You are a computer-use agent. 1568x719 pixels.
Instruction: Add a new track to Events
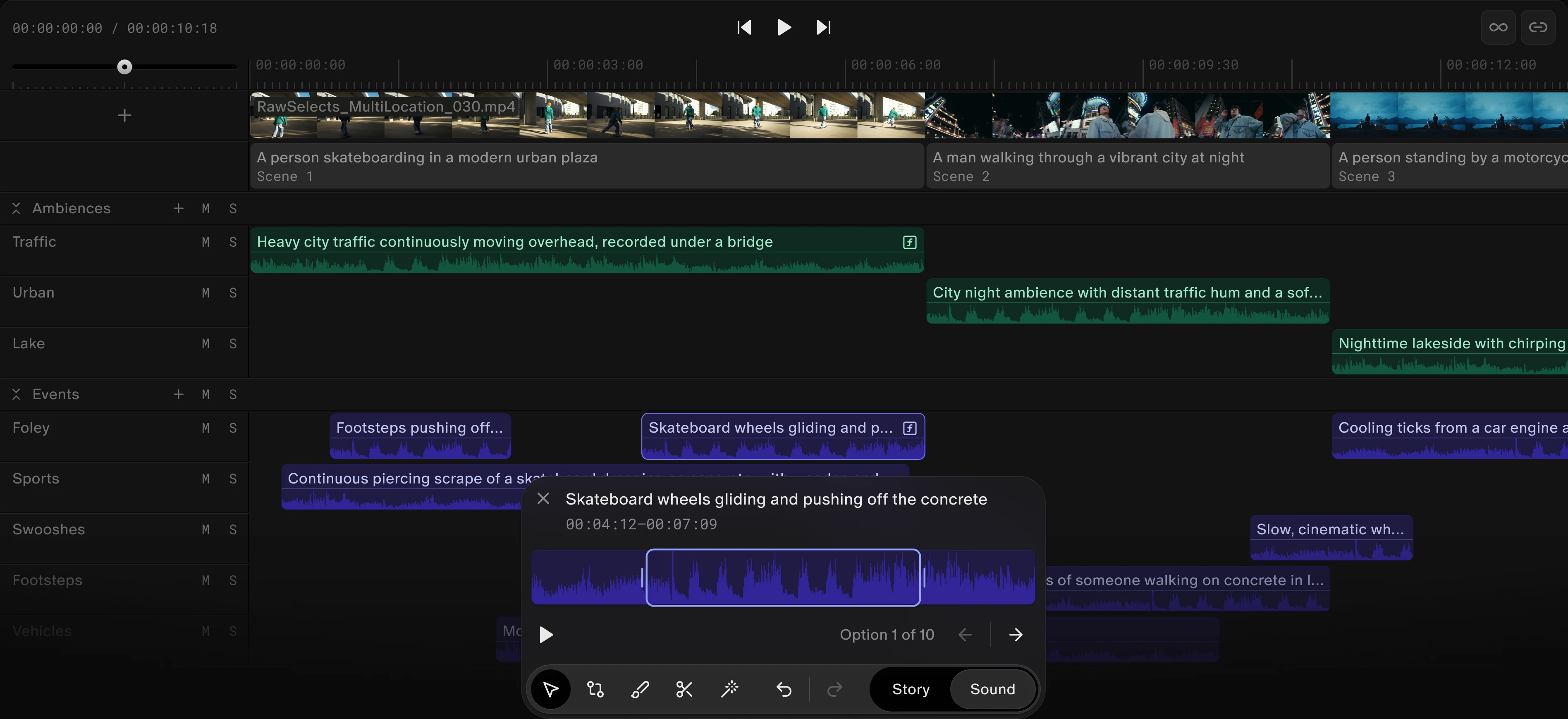point(178,394)
